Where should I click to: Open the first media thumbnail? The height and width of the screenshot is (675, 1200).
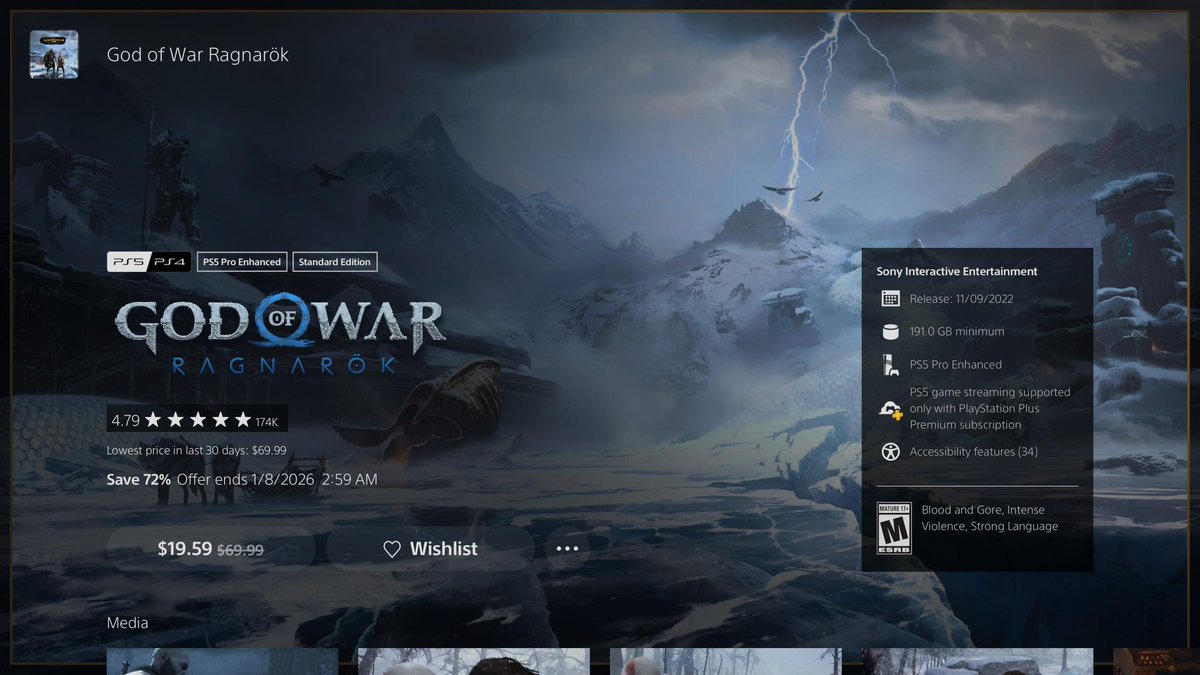click(222, 662)
